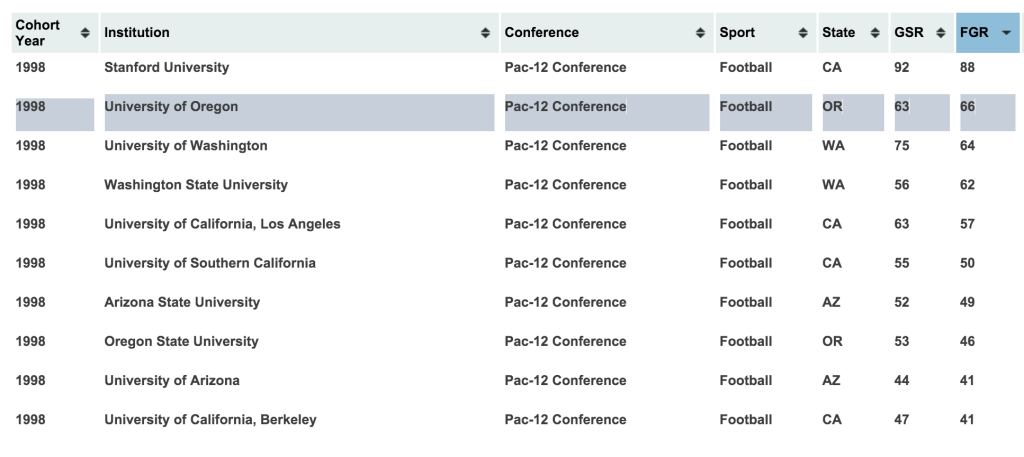Click University of Southern California entry

pyautogui.click(x=210, y=263)
